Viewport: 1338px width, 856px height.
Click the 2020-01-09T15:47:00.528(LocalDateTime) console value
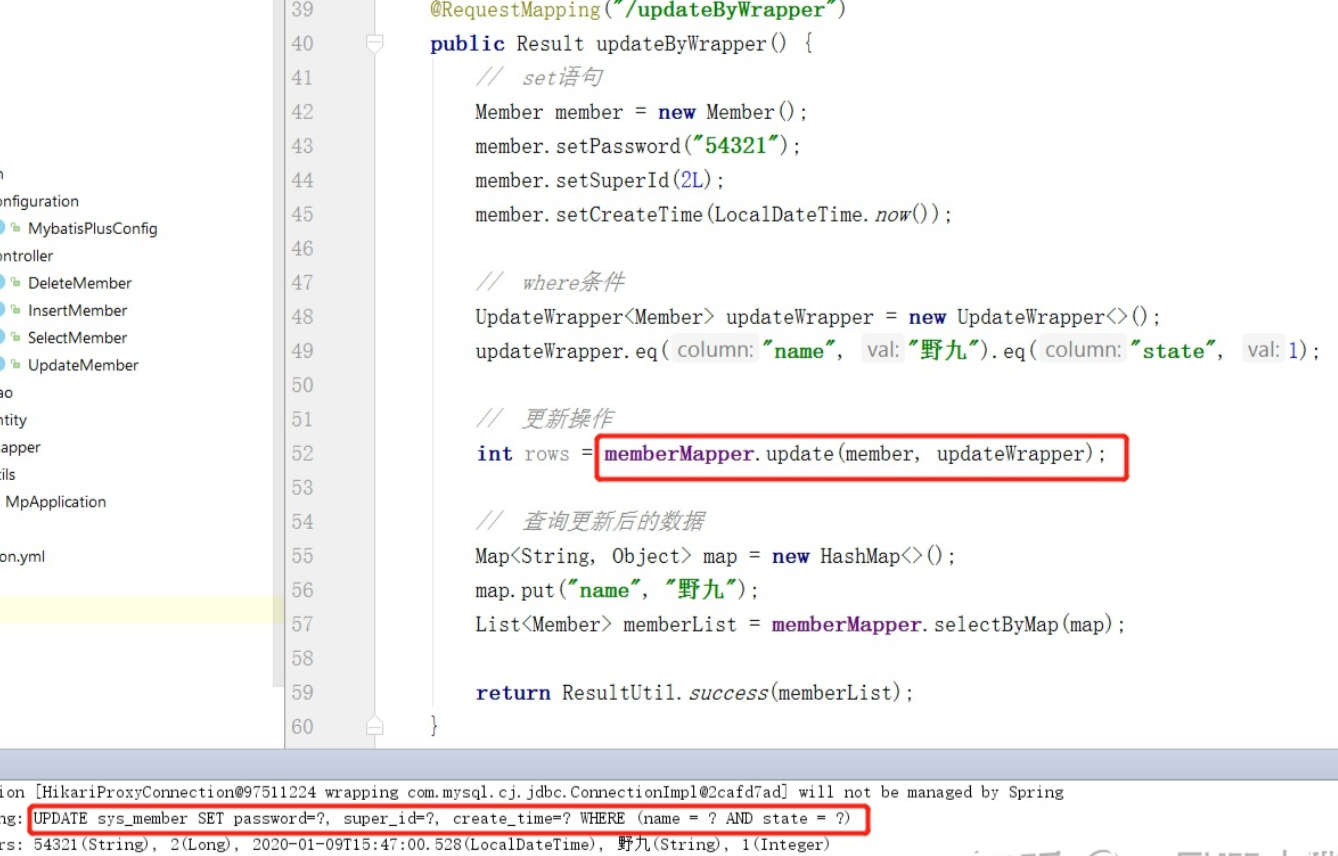click(424, 845)
